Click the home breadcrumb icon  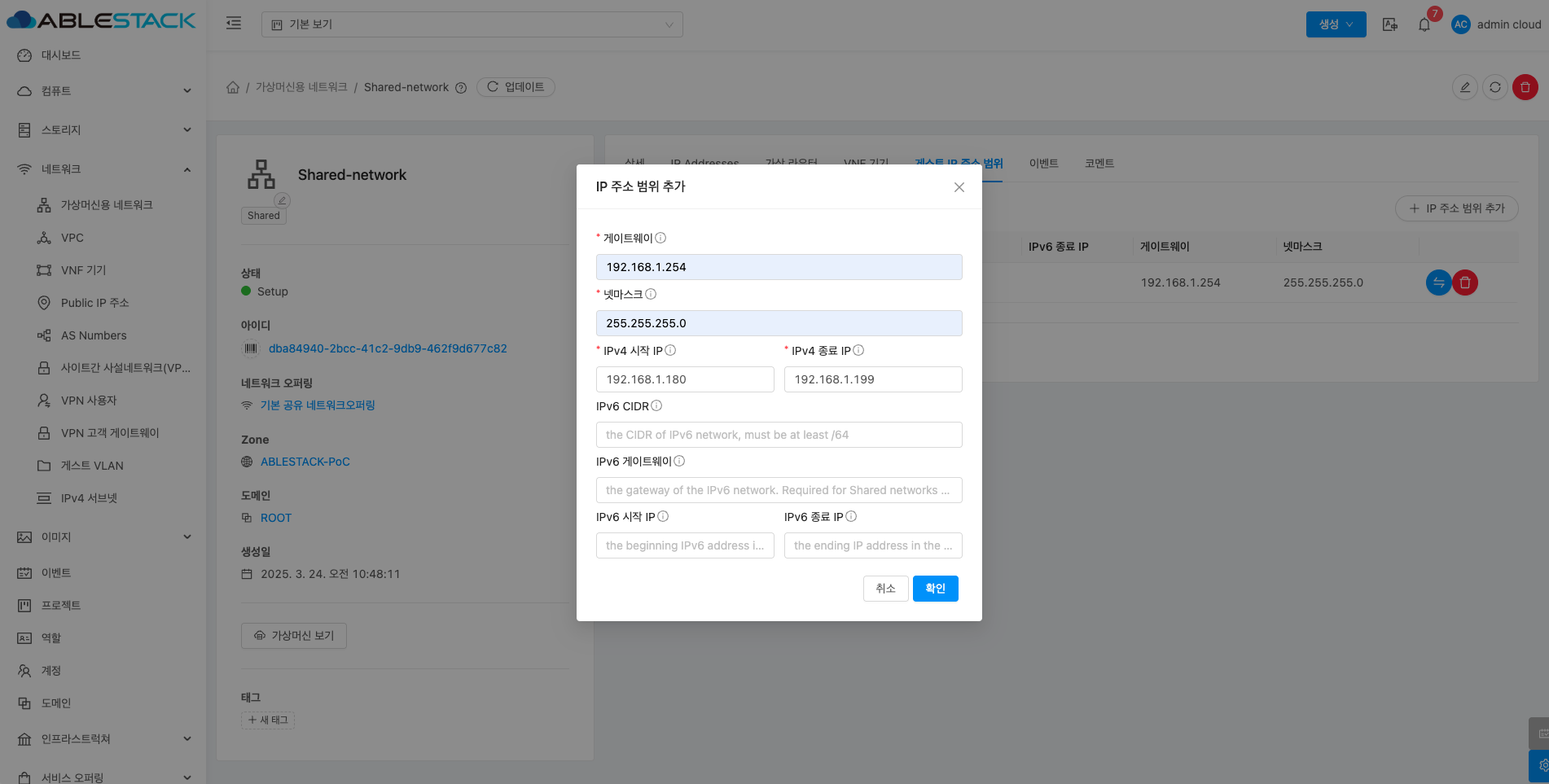click(x=233, y=87)
